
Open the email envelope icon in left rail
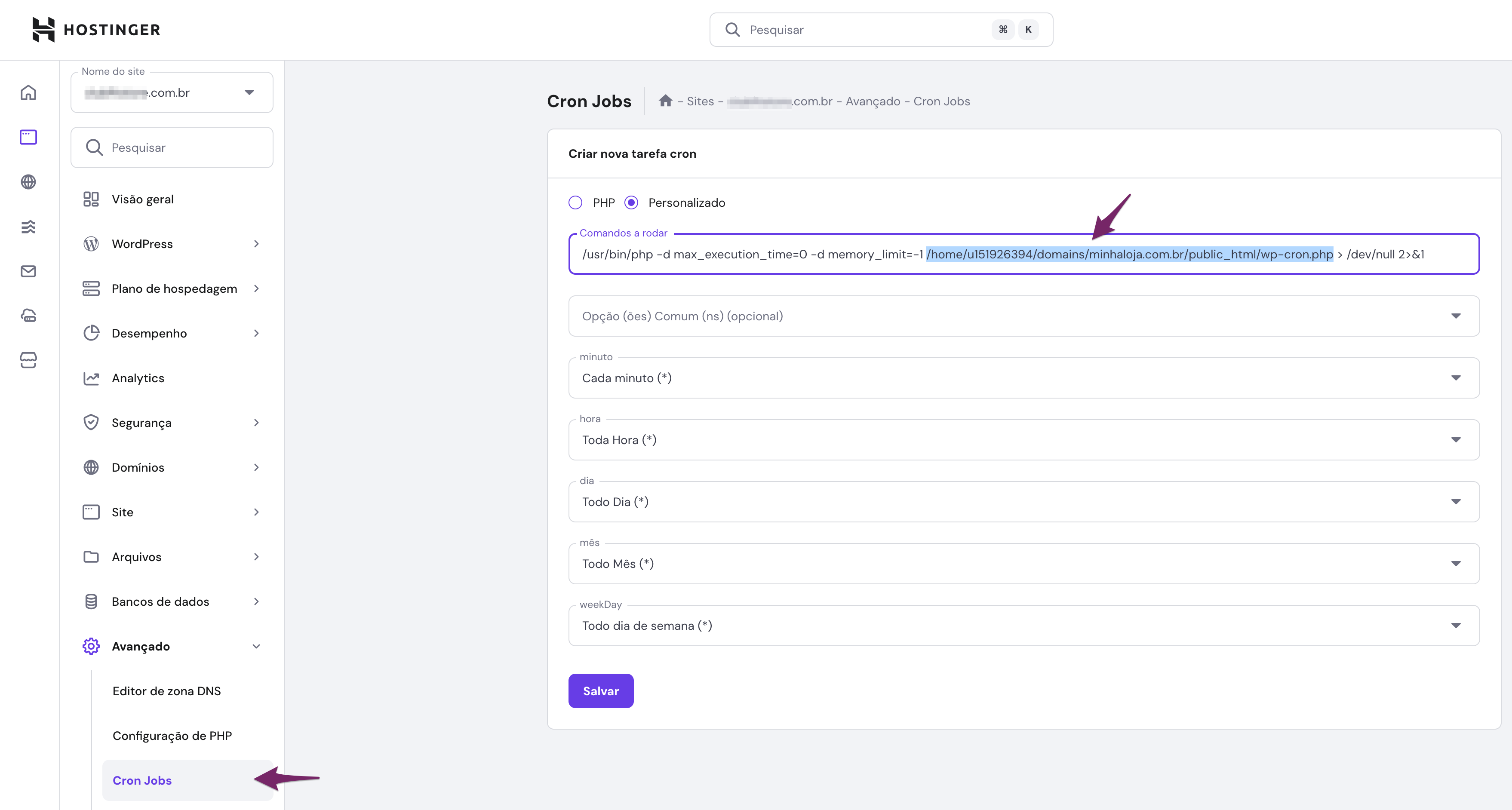28,271
